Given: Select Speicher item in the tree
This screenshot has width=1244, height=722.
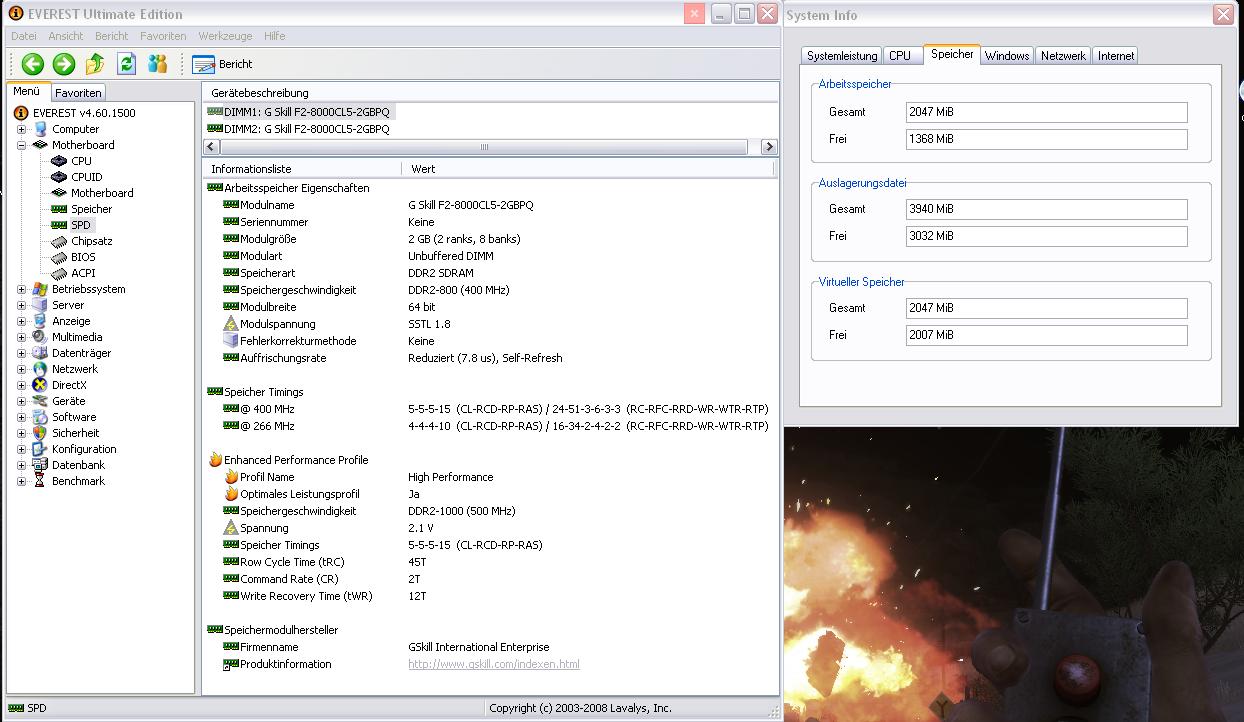Looking at the screenshot, I should click(92, 209).
